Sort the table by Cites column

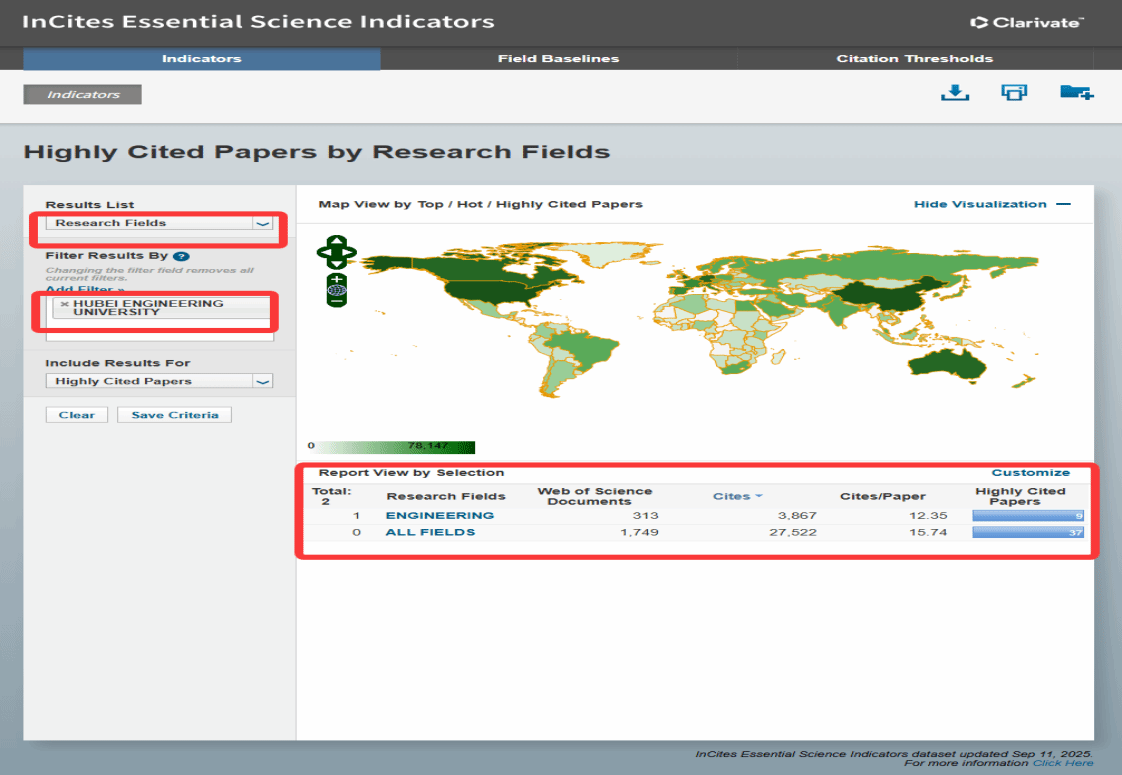[x=736, y=496]
